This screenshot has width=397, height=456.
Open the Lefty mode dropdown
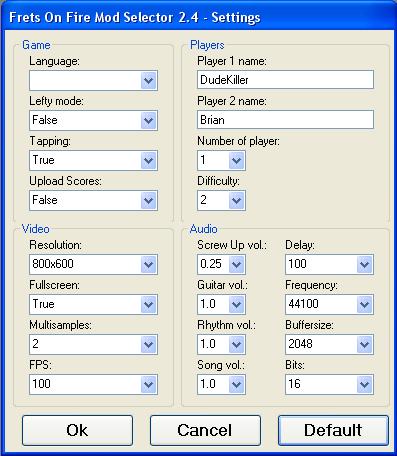click(93, 120)
